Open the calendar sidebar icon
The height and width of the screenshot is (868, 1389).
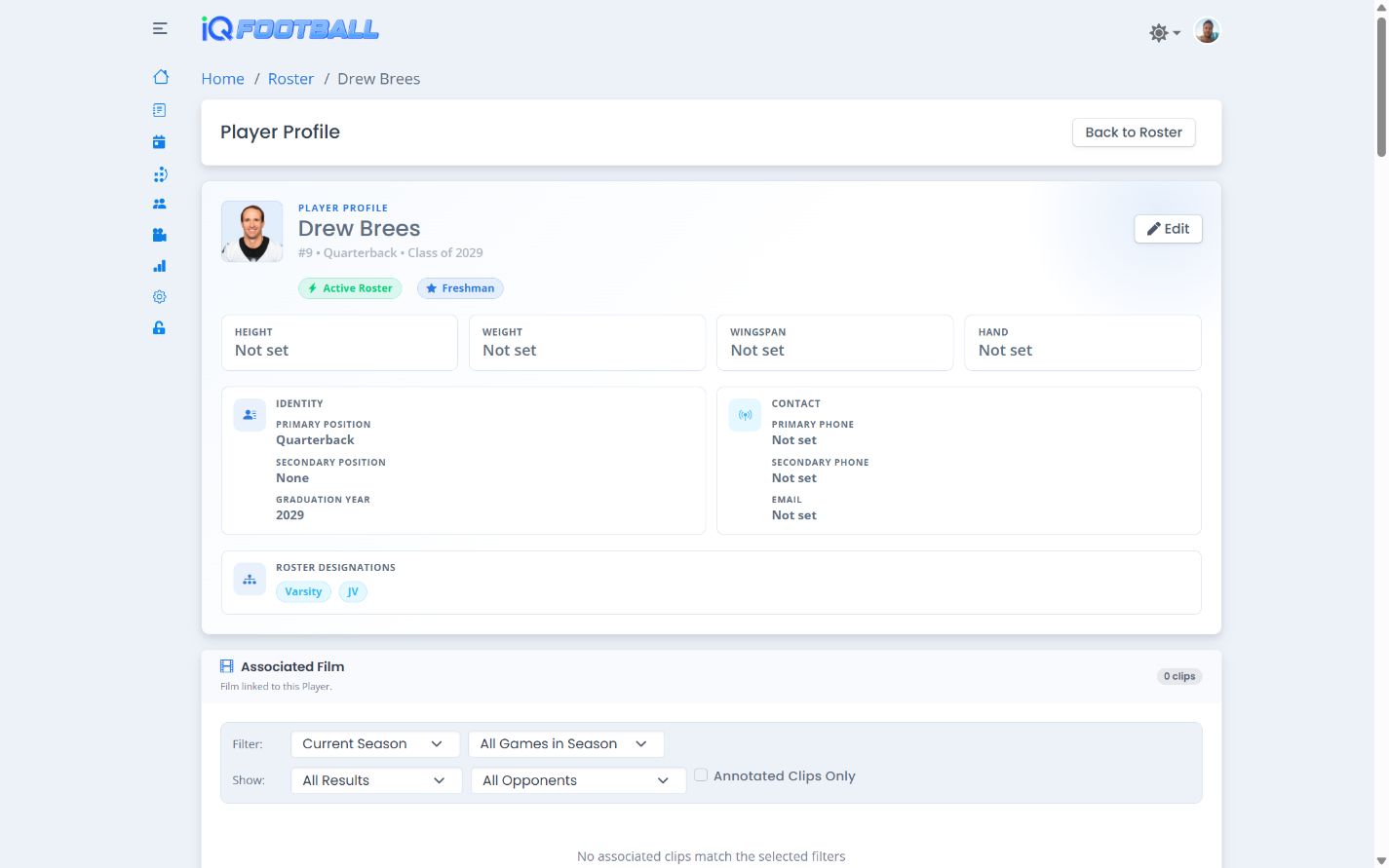tap(159, 142)
